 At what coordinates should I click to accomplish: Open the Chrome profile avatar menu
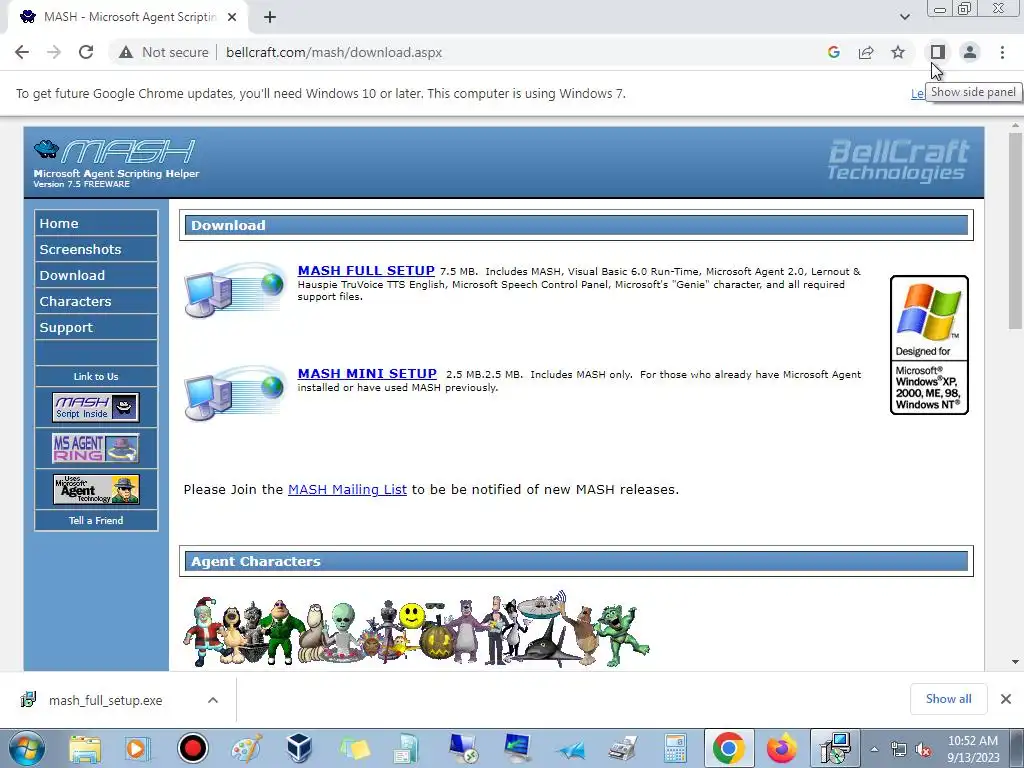(970, 52)
